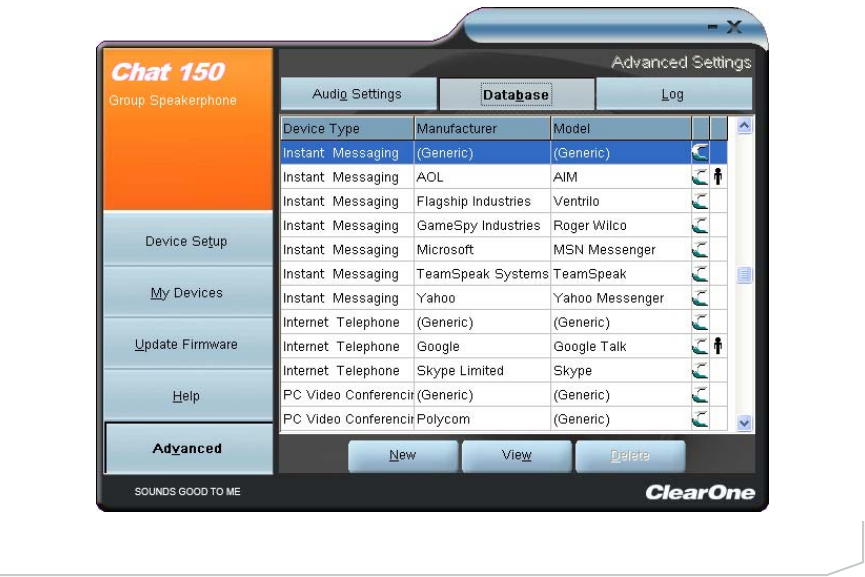This screenshot has width=865, height=577.
Task: Click the ClearOne icon in the TeamSpeak row
Action: (700, 274)
